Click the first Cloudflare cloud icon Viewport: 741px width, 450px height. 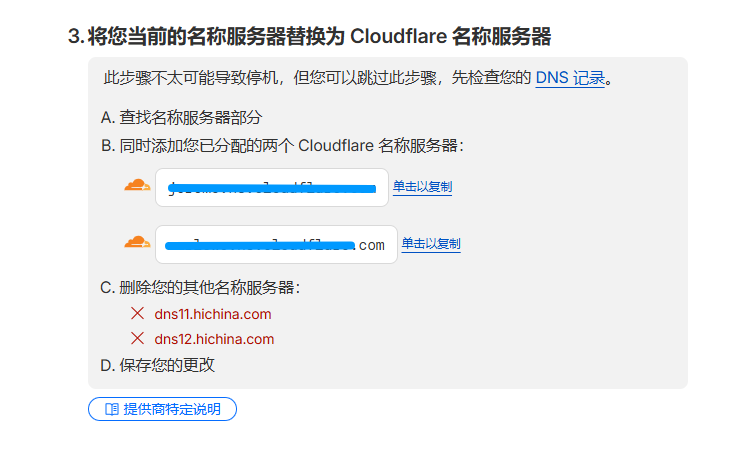pyautogui.click(x=137, y=186)
